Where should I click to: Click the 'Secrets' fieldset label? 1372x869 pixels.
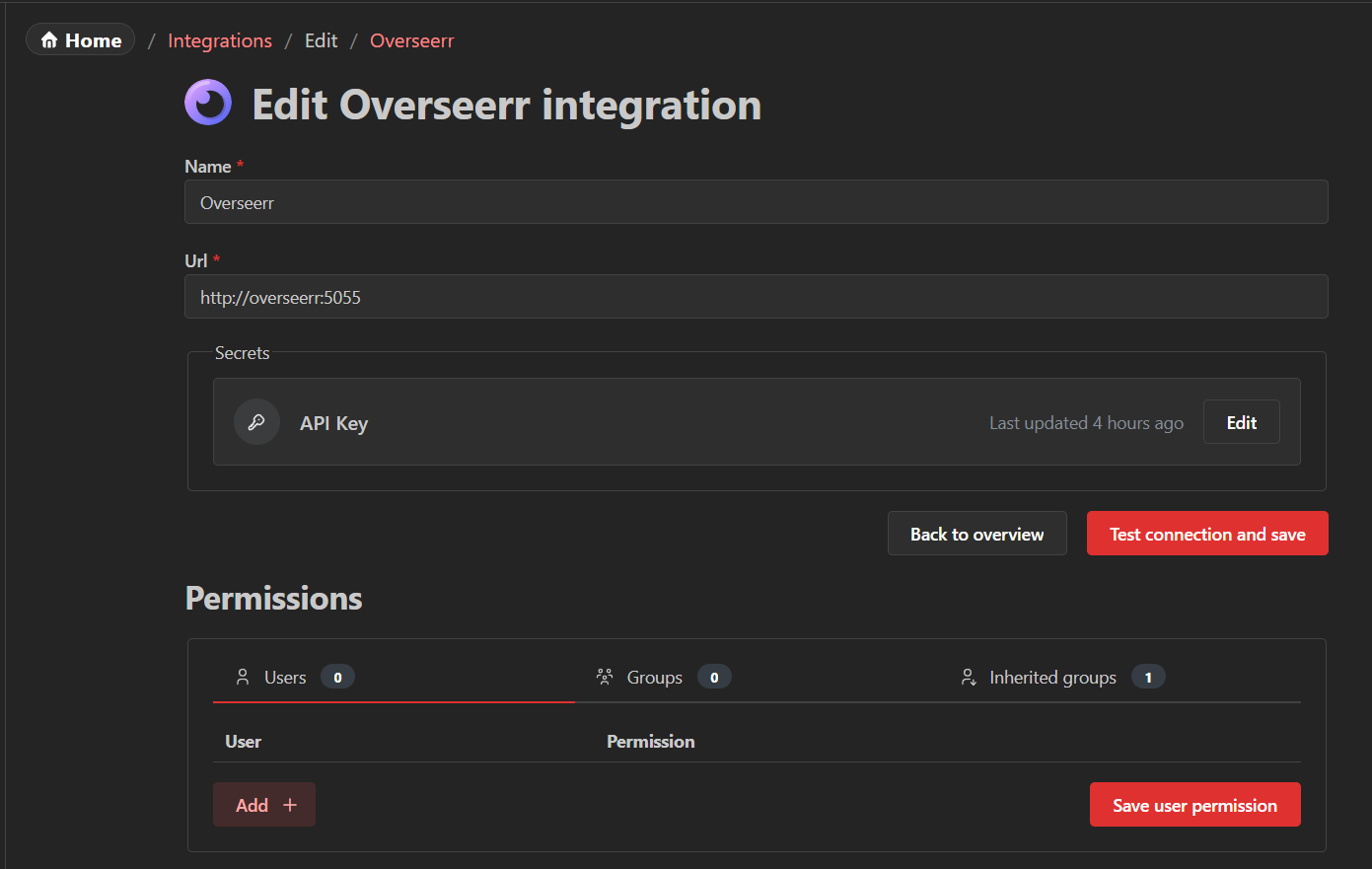click(x=243, y=353)
